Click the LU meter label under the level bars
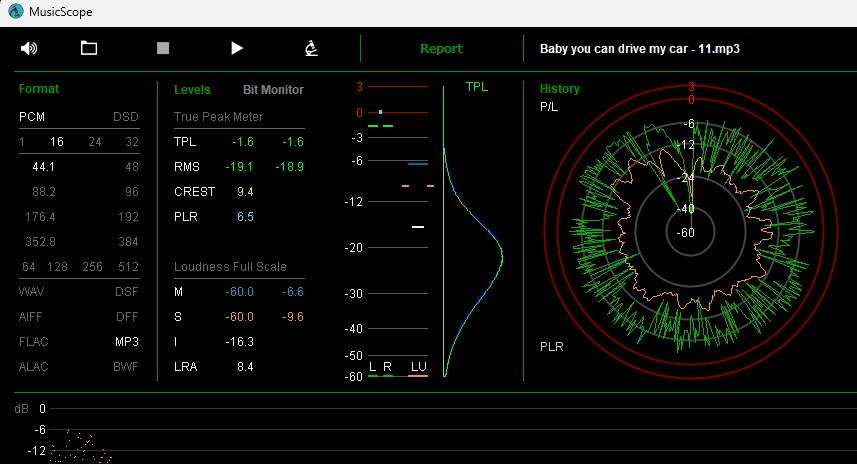The image size is (857, 464). pos(418,367)
